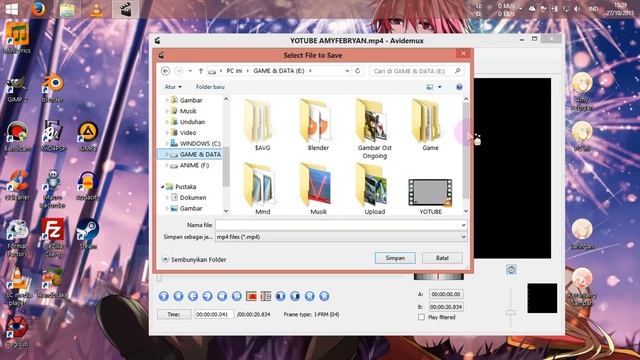Go up one folder level
The width and height of the screenshot is (640, 360).
200,71
